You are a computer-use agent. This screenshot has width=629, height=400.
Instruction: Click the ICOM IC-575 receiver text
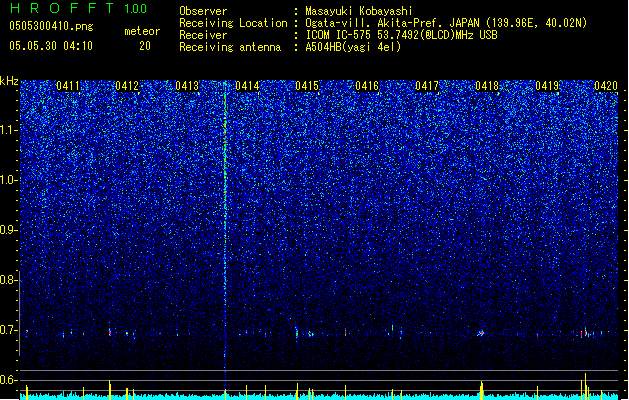point(401,35)
